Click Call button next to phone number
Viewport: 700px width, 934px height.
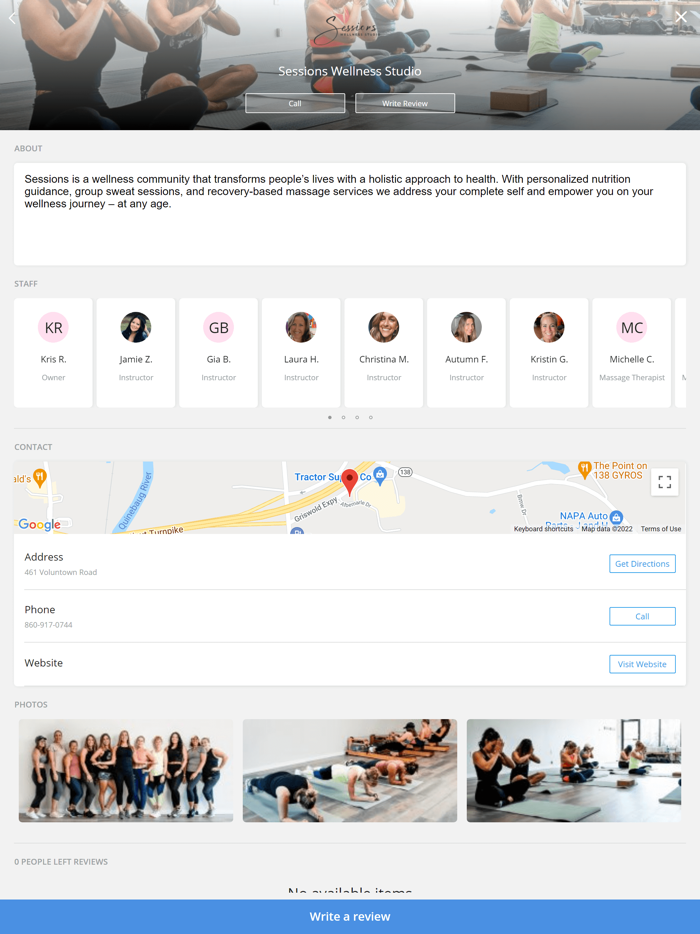[x=642, y=617]
